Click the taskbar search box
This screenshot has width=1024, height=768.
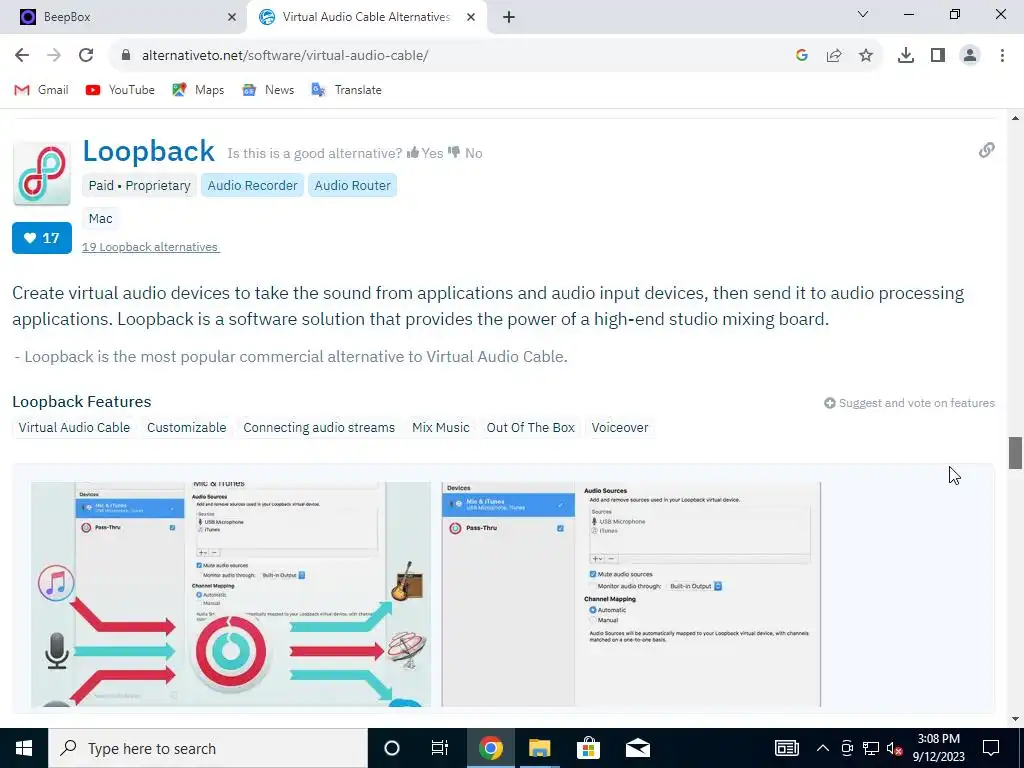[x=208, y=748]
